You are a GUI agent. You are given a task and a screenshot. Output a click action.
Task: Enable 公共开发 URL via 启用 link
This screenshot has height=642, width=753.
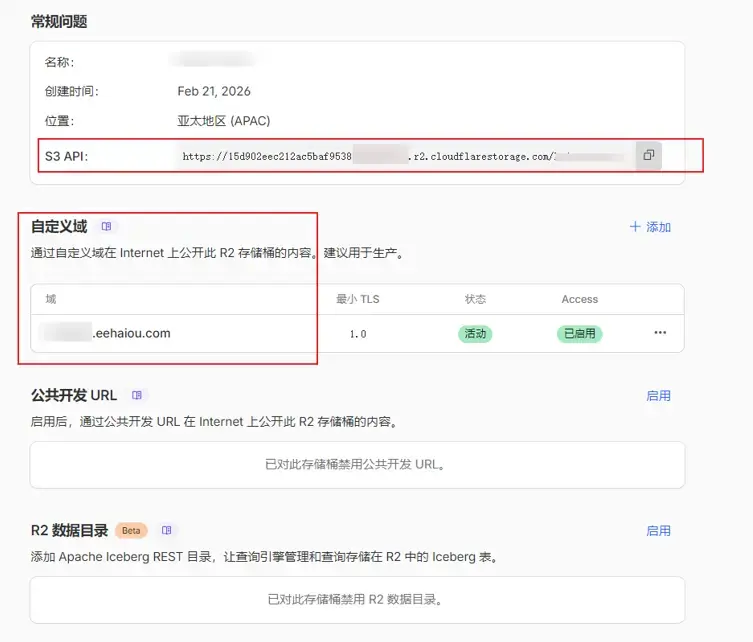coord(658,396)
